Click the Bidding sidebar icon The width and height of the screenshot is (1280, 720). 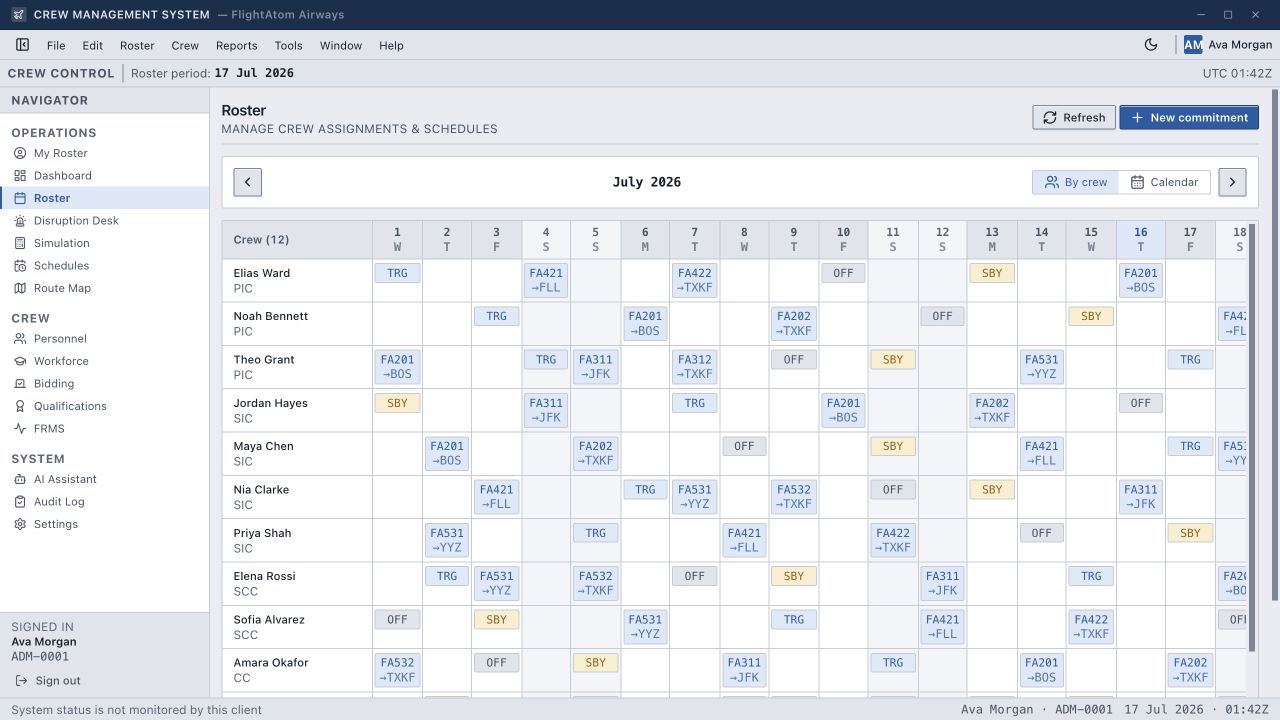point(20,384)
